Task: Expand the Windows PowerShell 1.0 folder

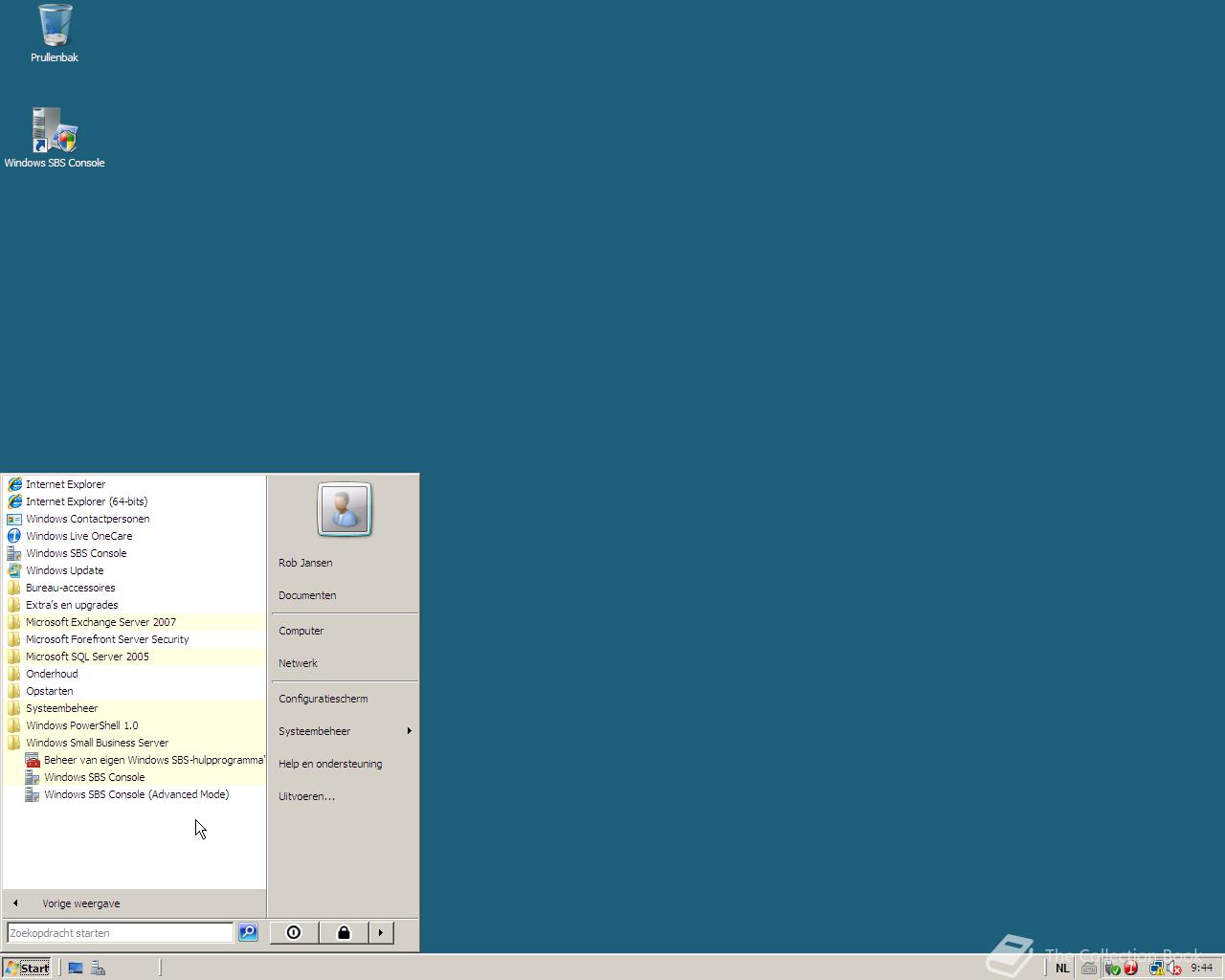Action: coord(134,725)
